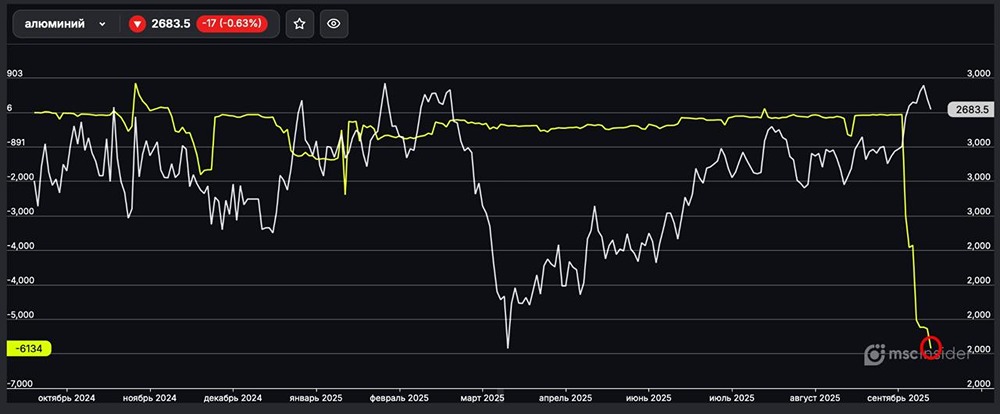Click the red down-triangle price direction icon
1000x414 pixels.
coord(137,24)
